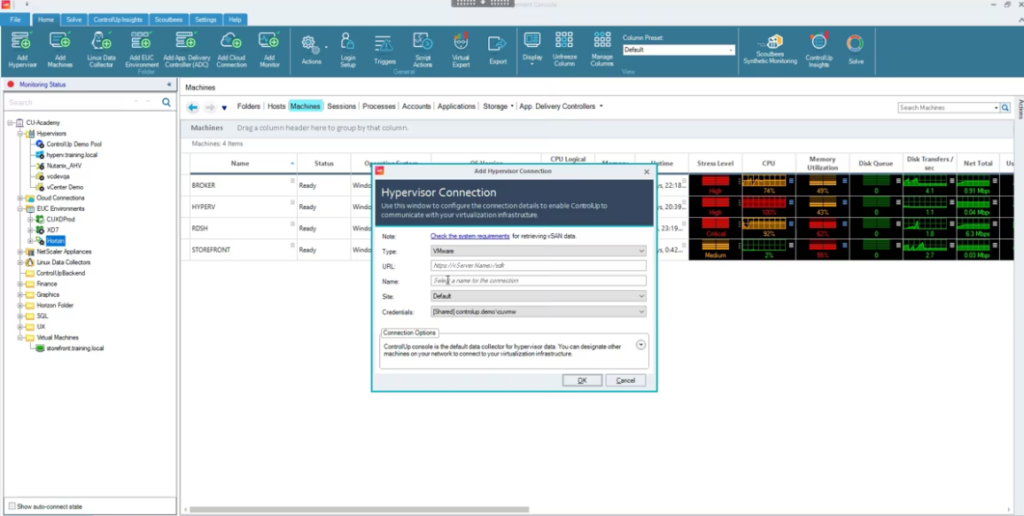Click the BROKER machine row name
The image size is (1024, 516).
tap(204, 185)
